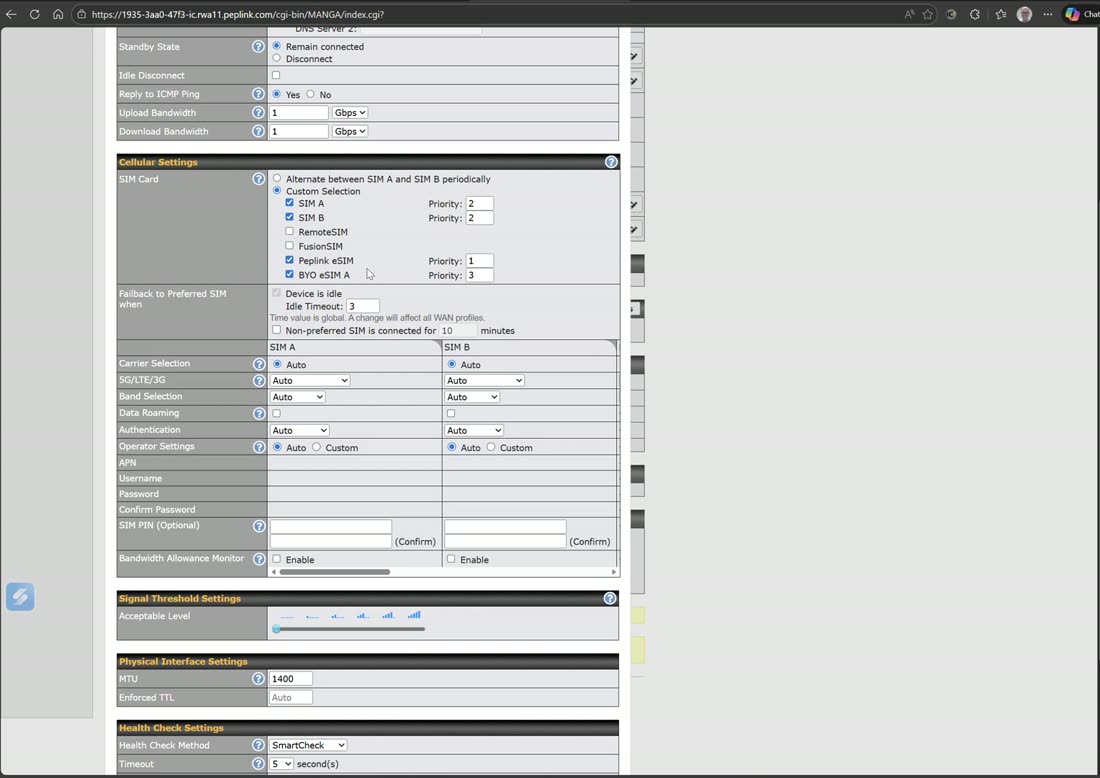This screenshot has width=1100, height=778.
Task: Click browser refresh icon
Action: pyautogui.click(x=34, y=14)
